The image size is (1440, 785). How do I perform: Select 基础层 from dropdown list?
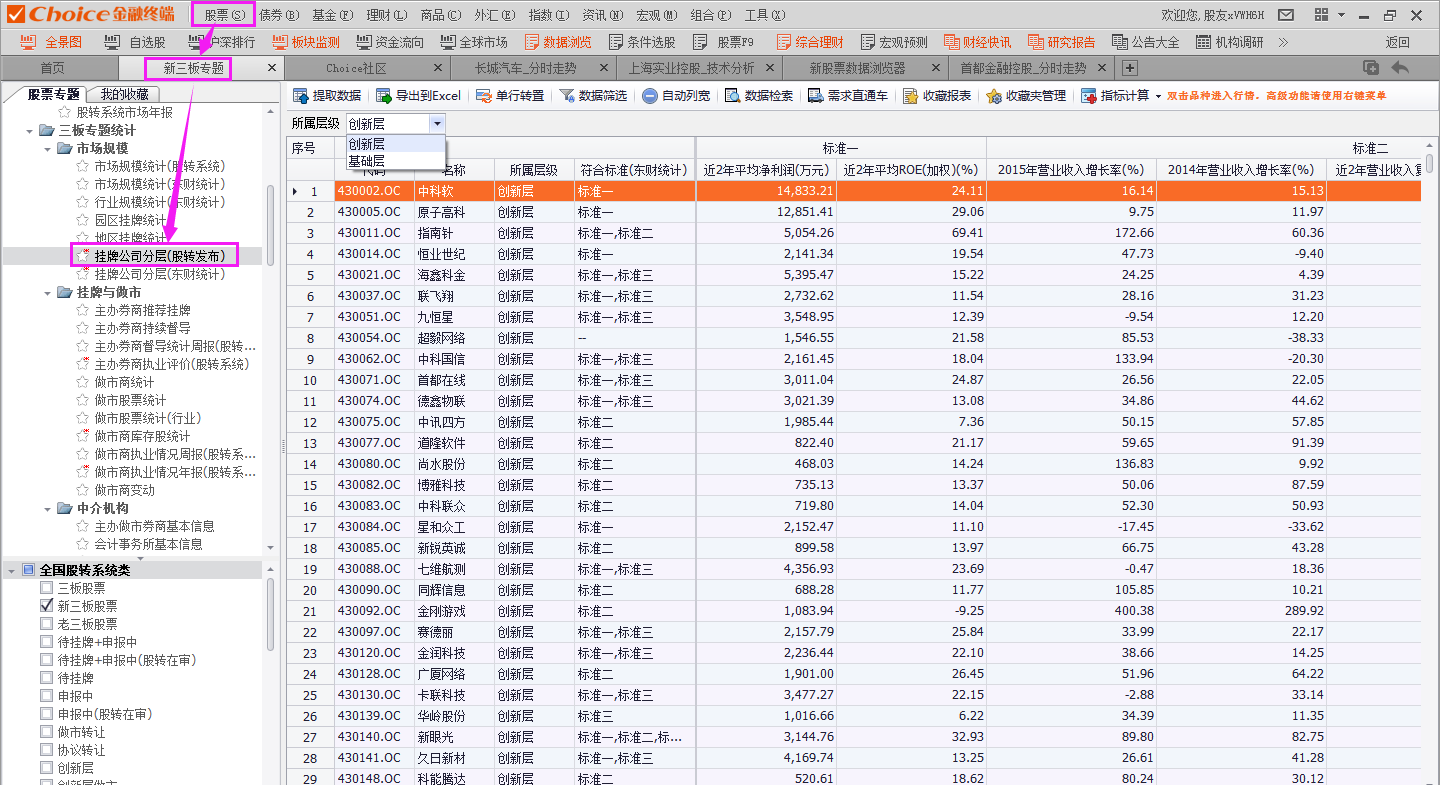coord(395,160)
